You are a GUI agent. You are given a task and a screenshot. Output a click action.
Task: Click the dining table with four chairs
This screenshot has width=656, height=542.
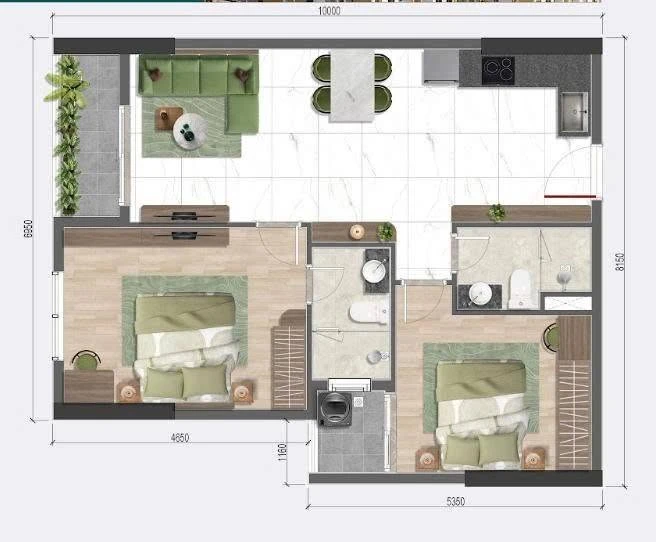click(352, 86)
